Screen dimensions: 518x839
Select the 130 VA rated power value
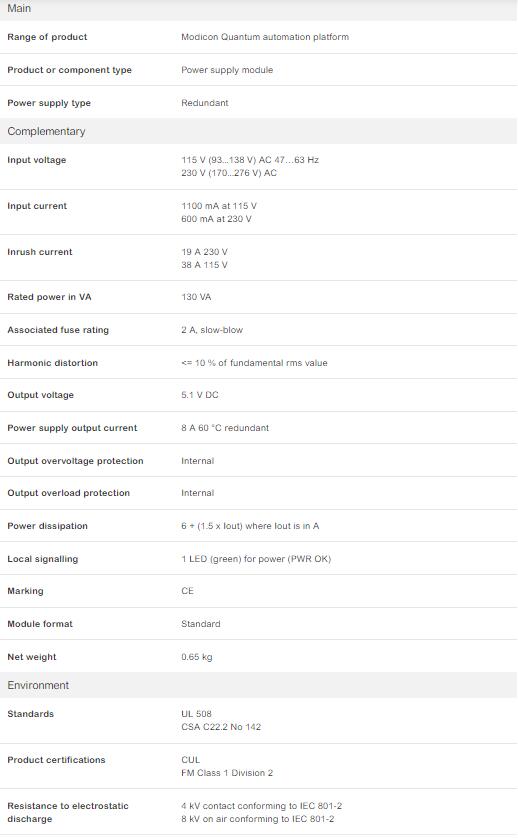(196, 297)
